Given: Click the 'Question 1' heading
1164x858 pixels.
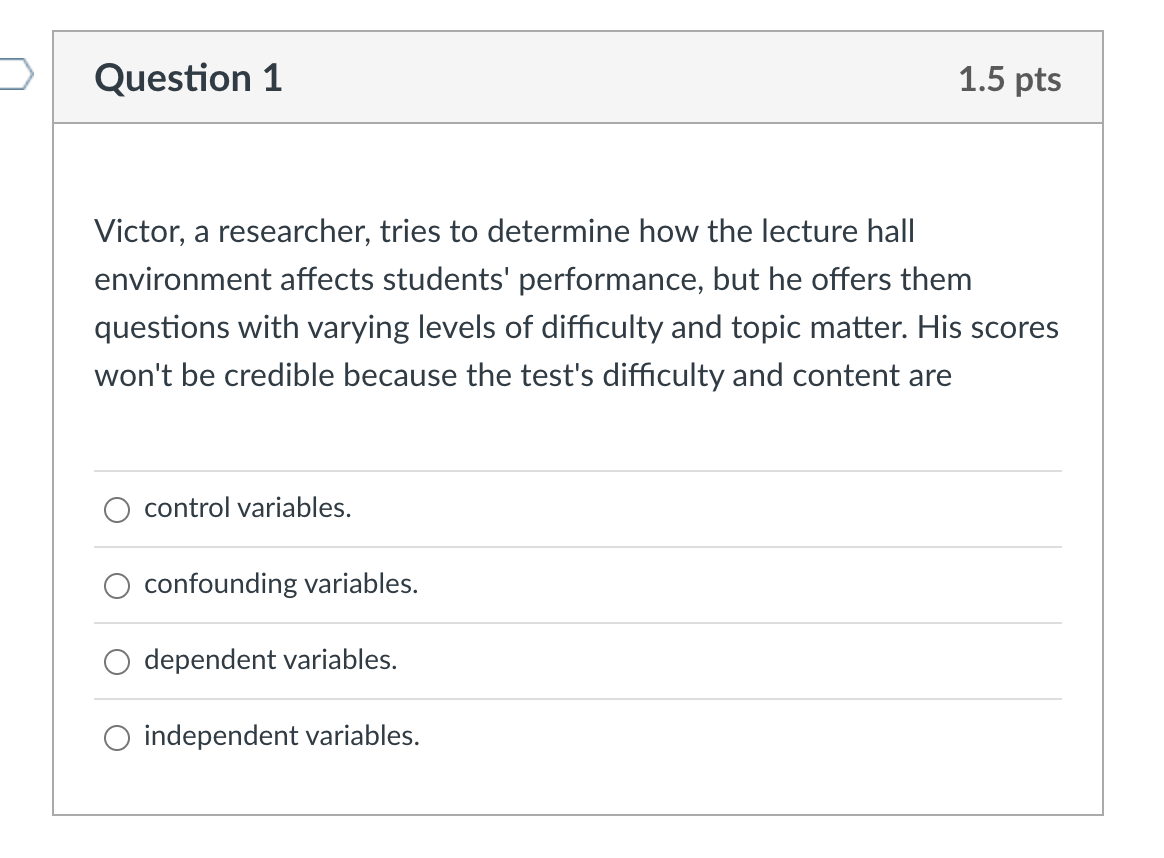Looking at the screenshot, I should pos(189,78).
